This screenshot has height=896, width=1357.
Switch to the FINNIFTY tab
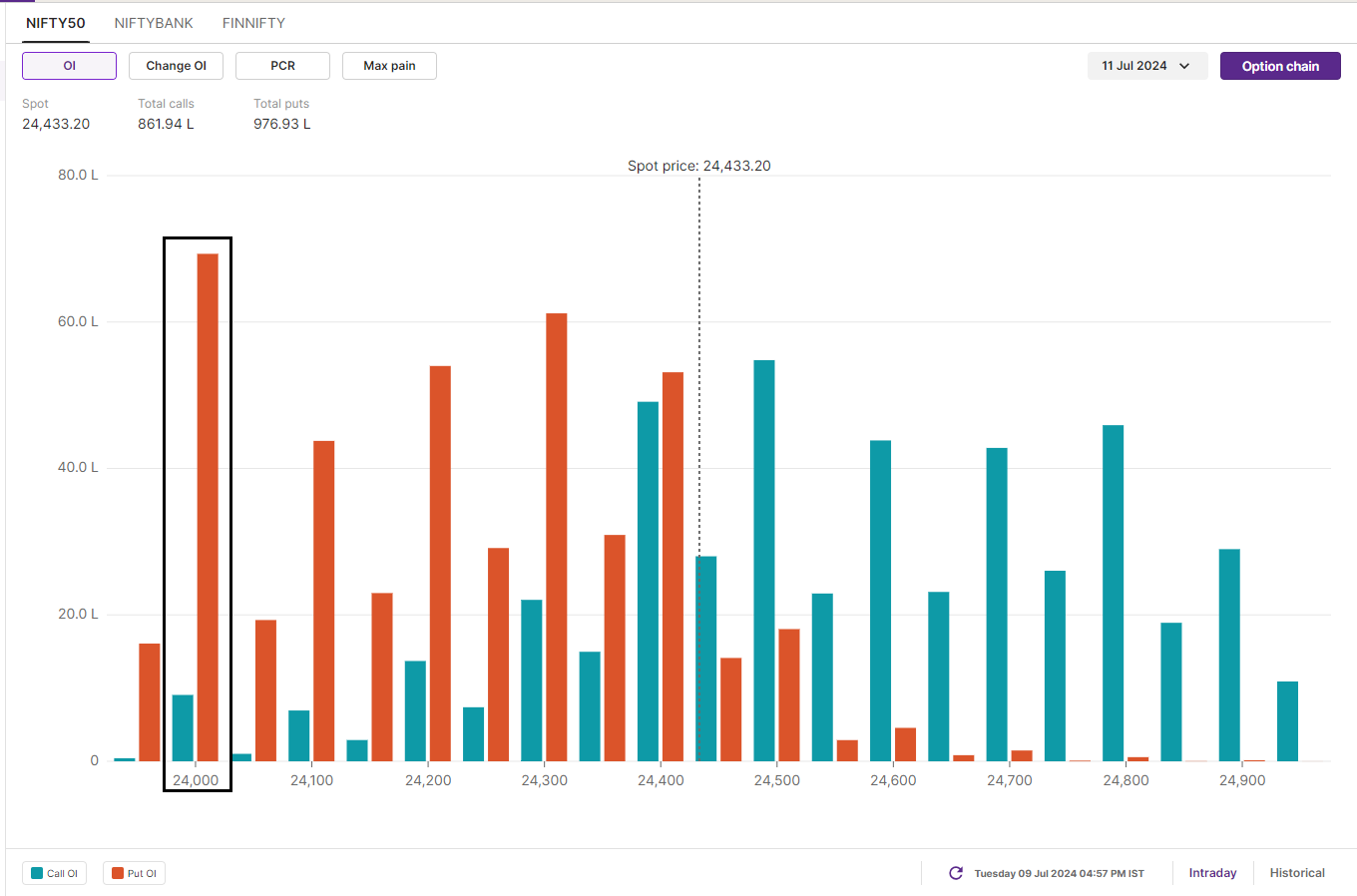(253, 23)
